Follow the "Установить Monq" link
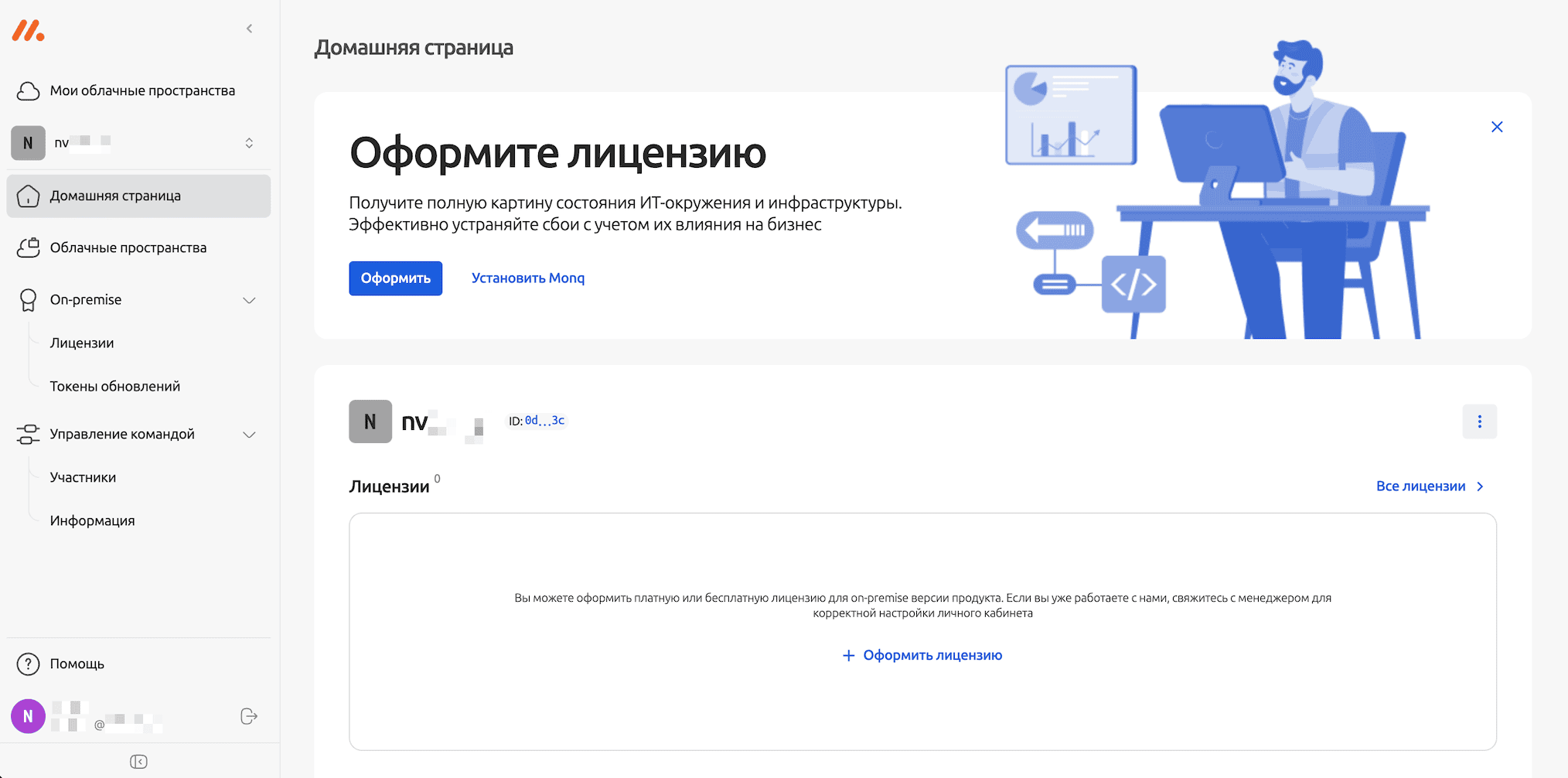Viewport: 1568px width, 778px height. click(x=527, y=278)
